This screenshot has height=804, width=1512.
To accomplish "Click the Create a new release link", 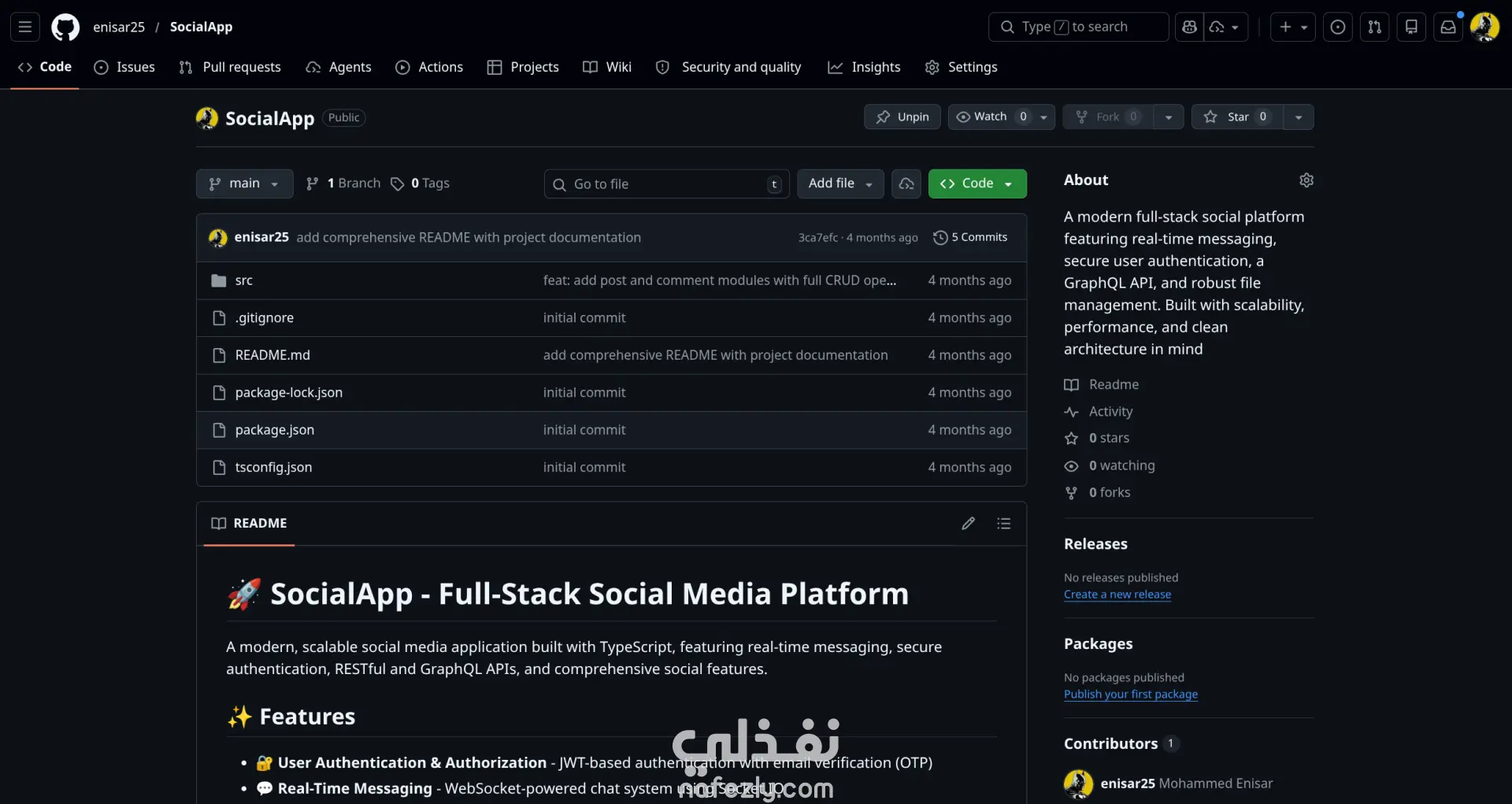I will 1117,595.
